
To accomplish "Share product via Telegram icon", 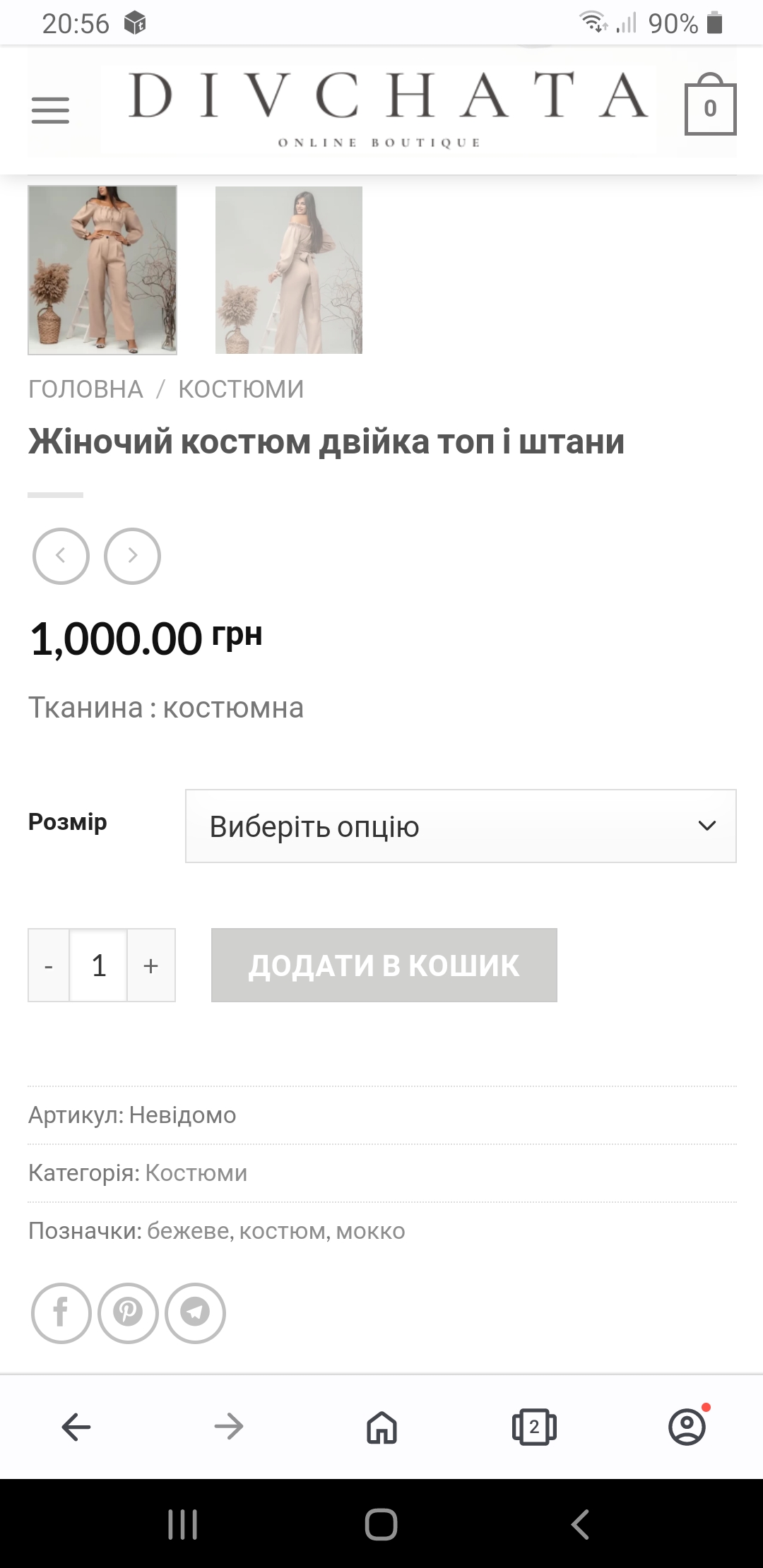I will [195, 1313].
